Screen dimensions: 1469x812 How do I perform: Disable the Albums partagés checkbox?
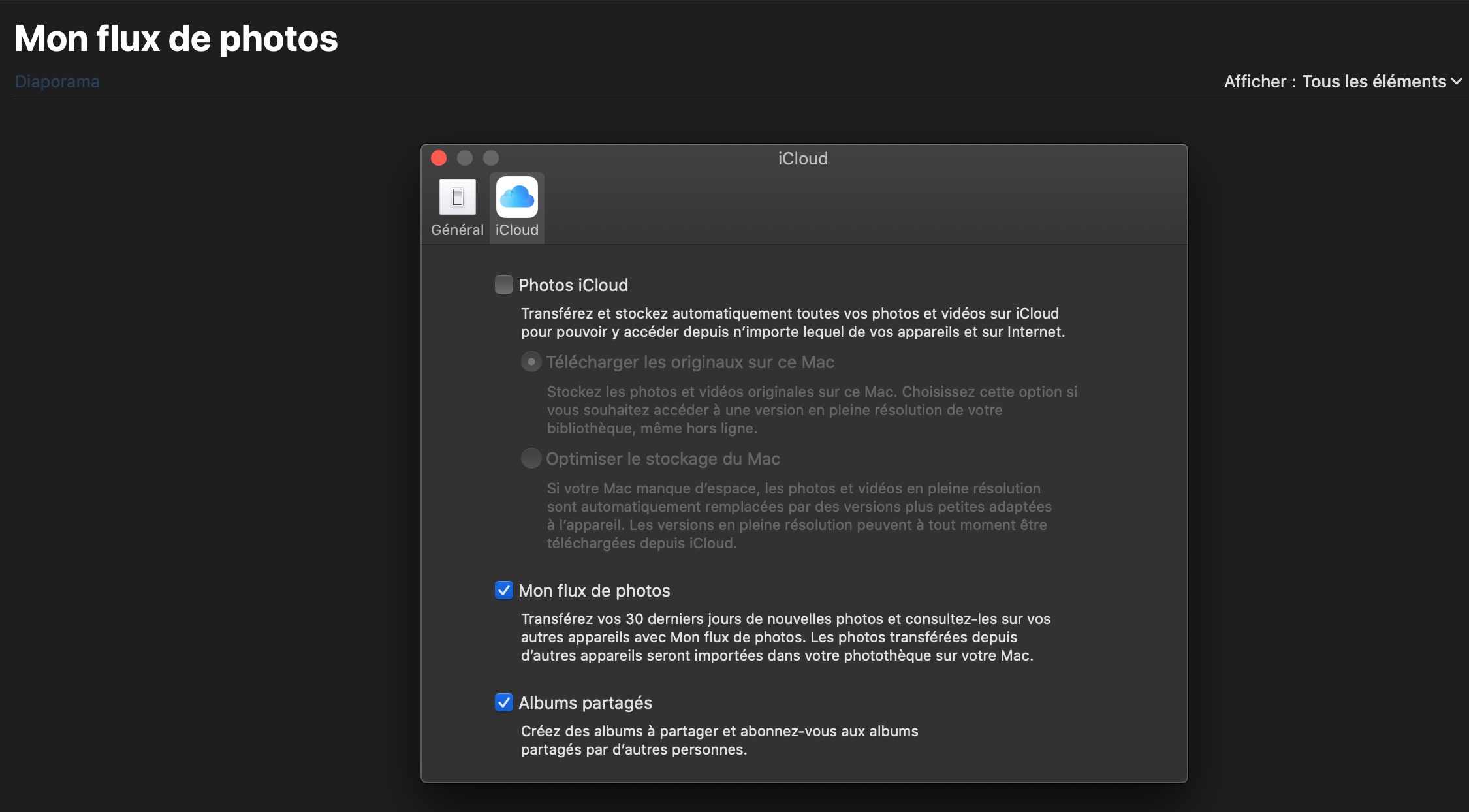[503, 702]
